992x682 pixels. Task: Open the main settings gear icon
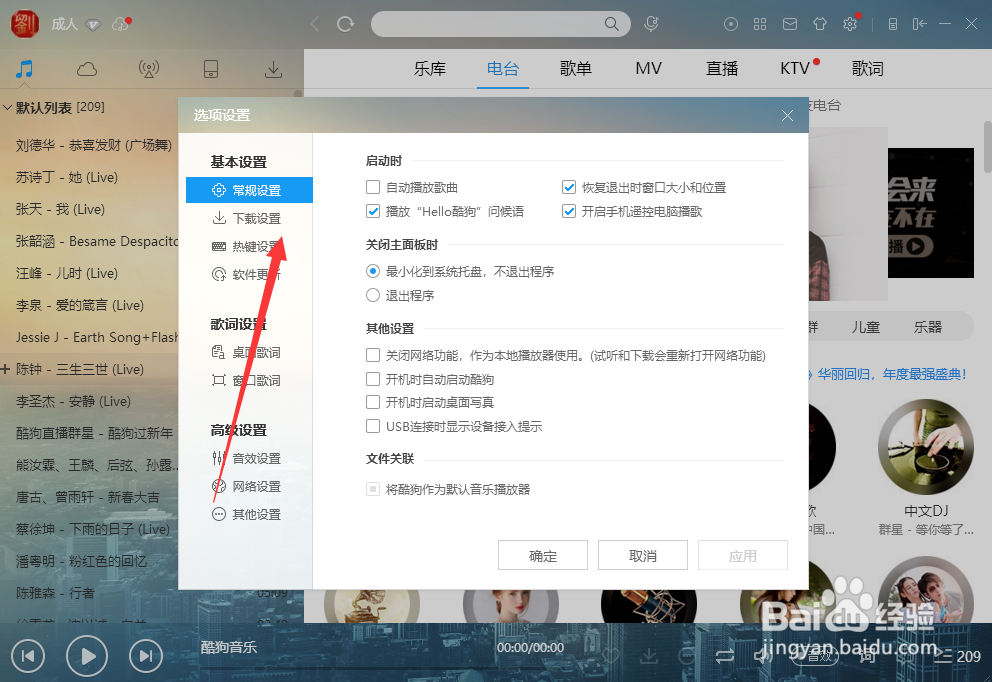pyautogui.click(x=850, y=24)
